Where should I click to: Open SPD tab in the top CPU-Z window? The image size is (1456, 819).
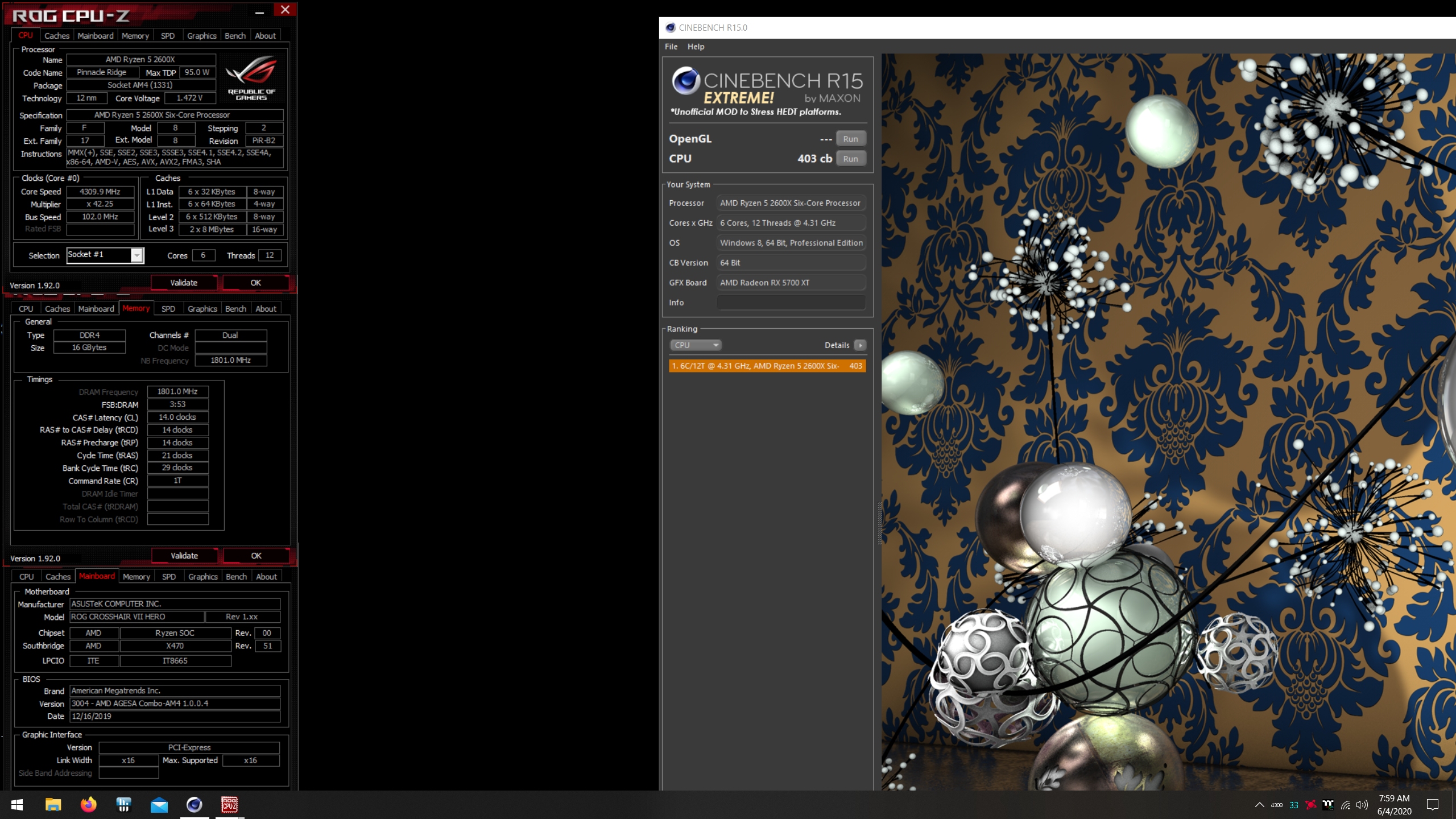click(x=168, y=36)
